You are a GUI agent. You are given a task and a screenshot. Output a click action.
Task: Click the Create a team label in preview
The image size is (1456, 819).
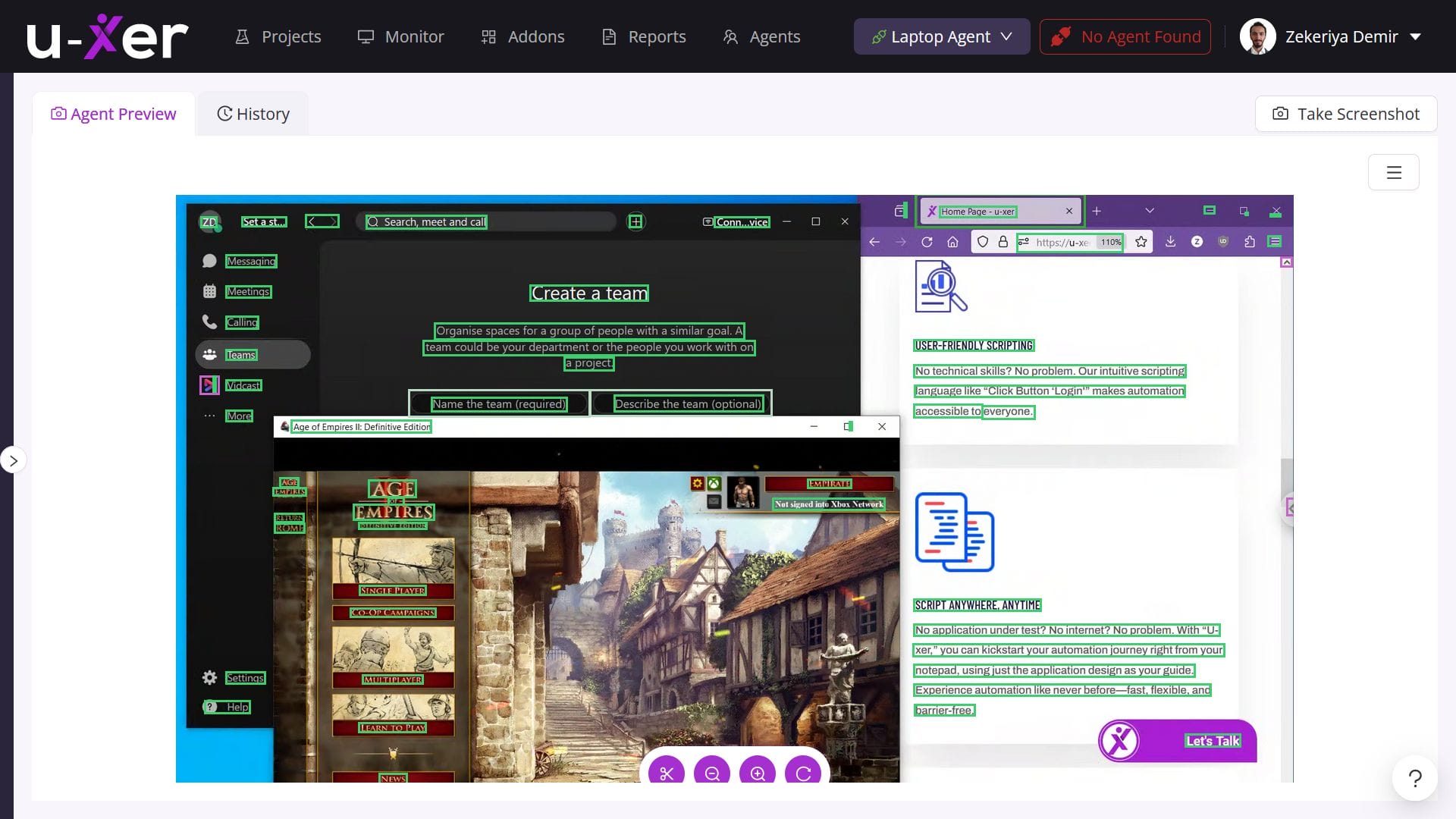click(589, 293)
